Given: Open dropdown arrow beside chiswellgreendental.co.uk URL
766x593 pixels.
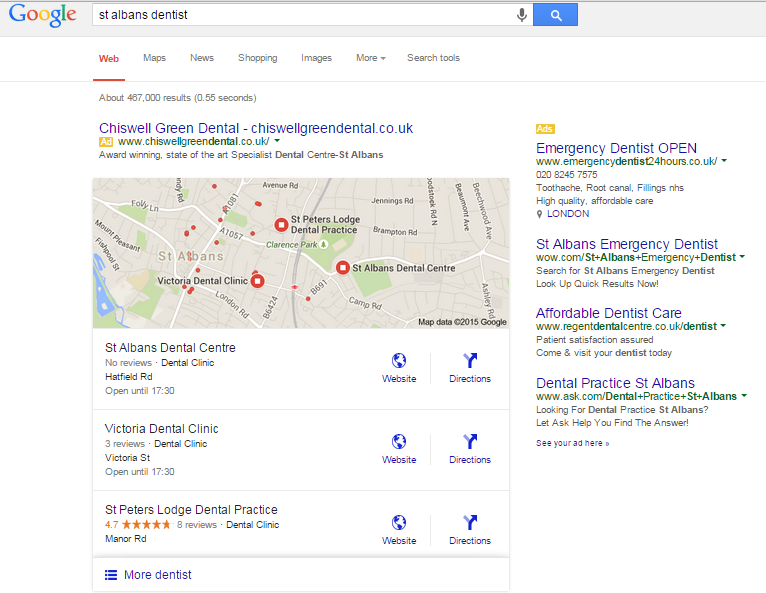Looking at the screenshot, I should 277,141.
